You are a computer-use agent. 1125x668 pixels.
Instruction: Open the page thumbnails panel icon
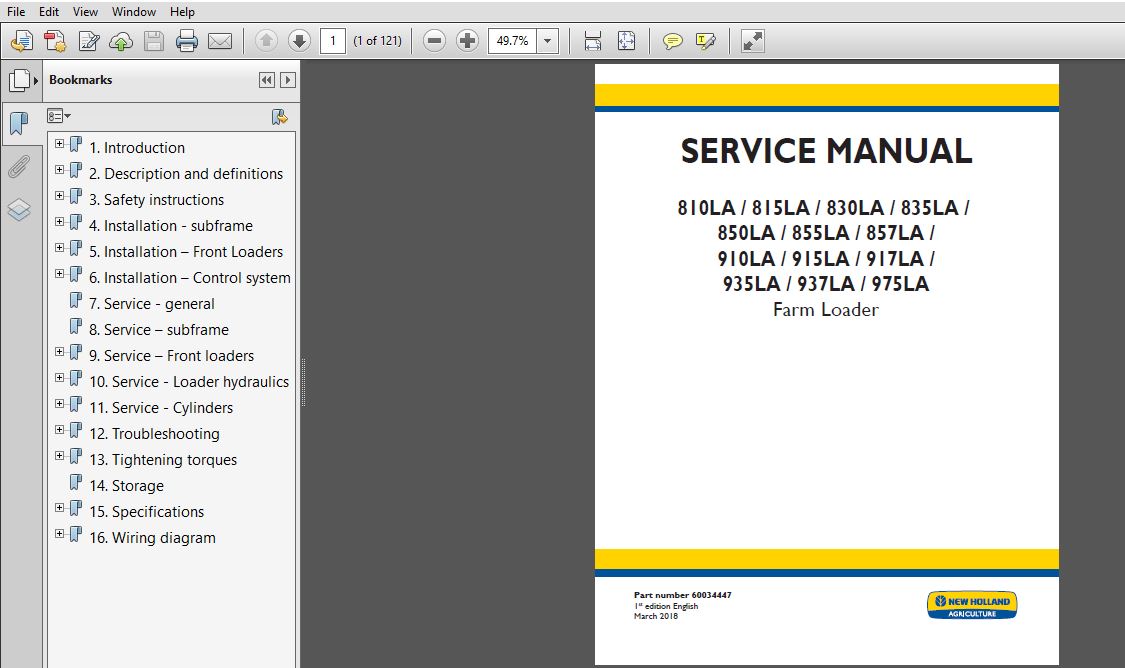click(x=20, y=80)
